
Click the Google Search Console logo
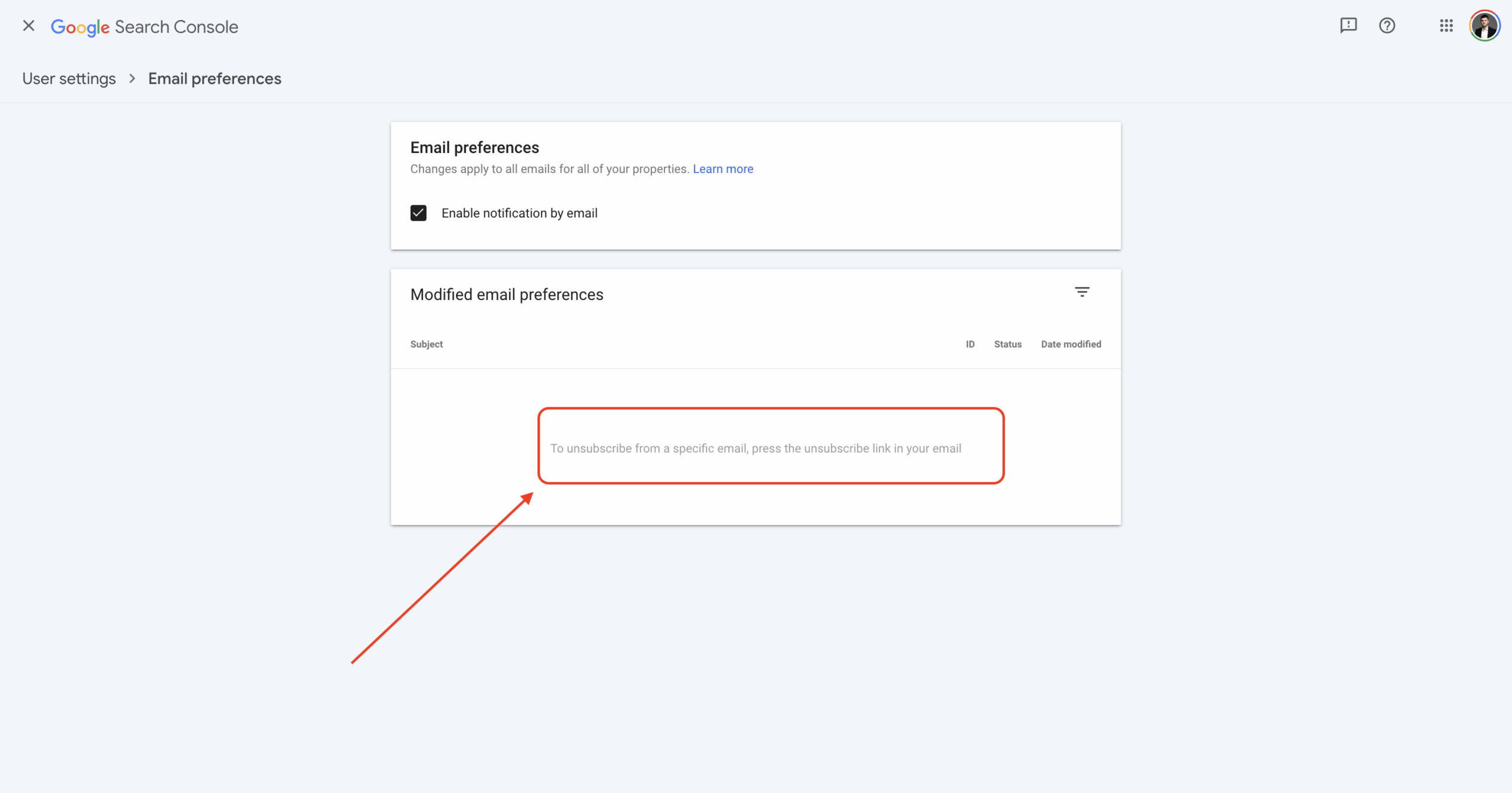pyautogui.click(x=144, y=27)
